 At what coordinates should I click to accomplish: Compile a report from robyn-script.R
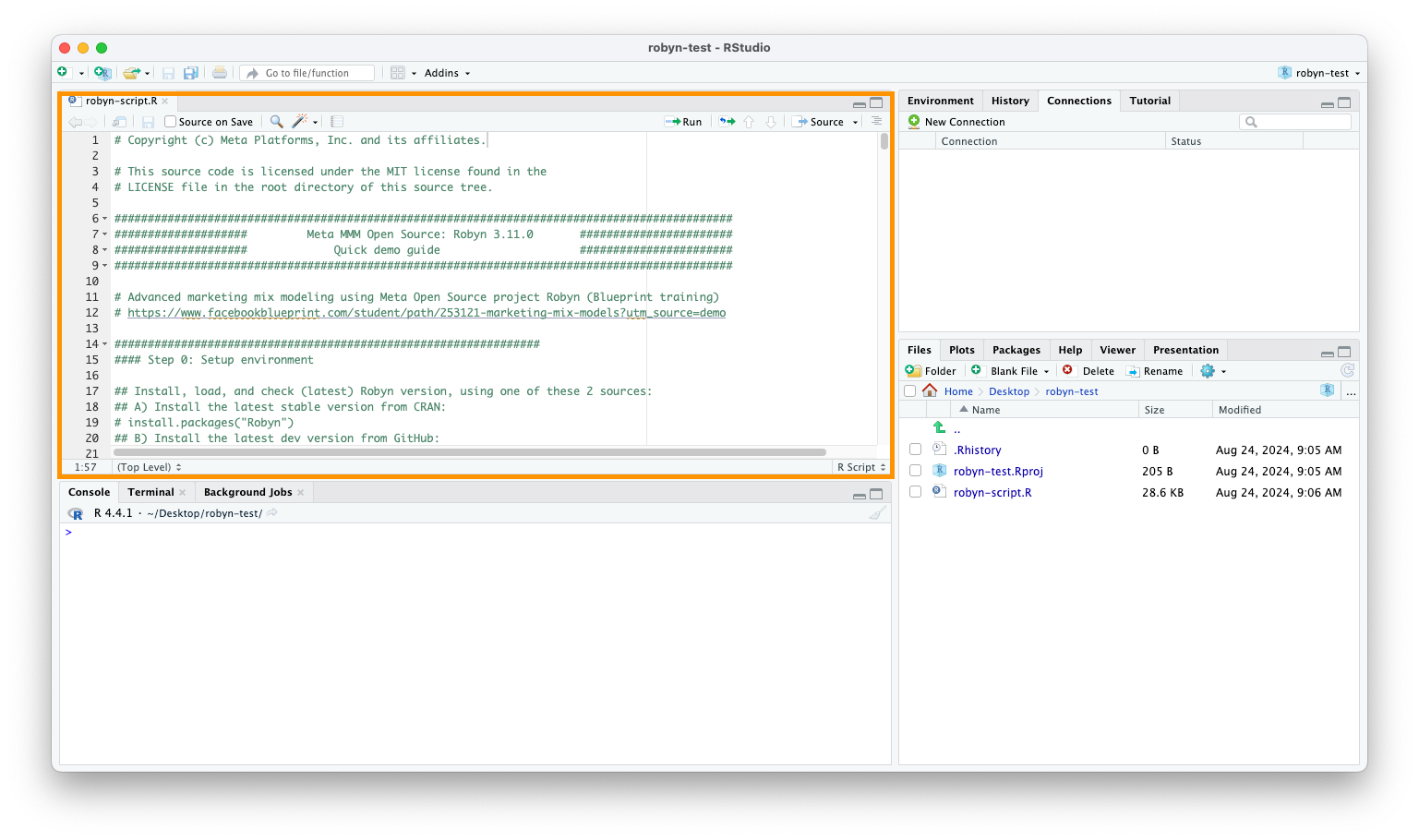pyautogui.click(x=336, y=121)
